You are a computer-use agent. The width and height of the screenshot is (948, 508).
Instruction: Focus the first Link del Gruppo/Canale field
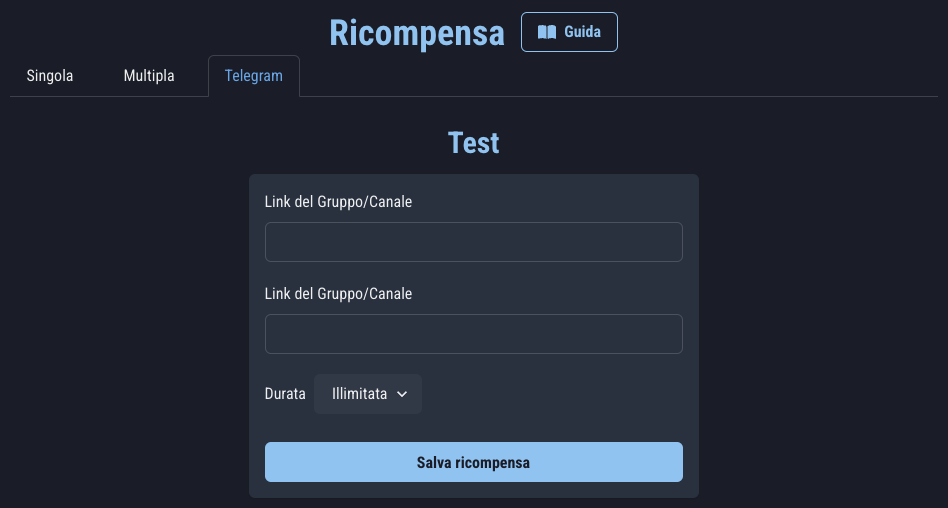pyautogui.click(x=473, y=242)
